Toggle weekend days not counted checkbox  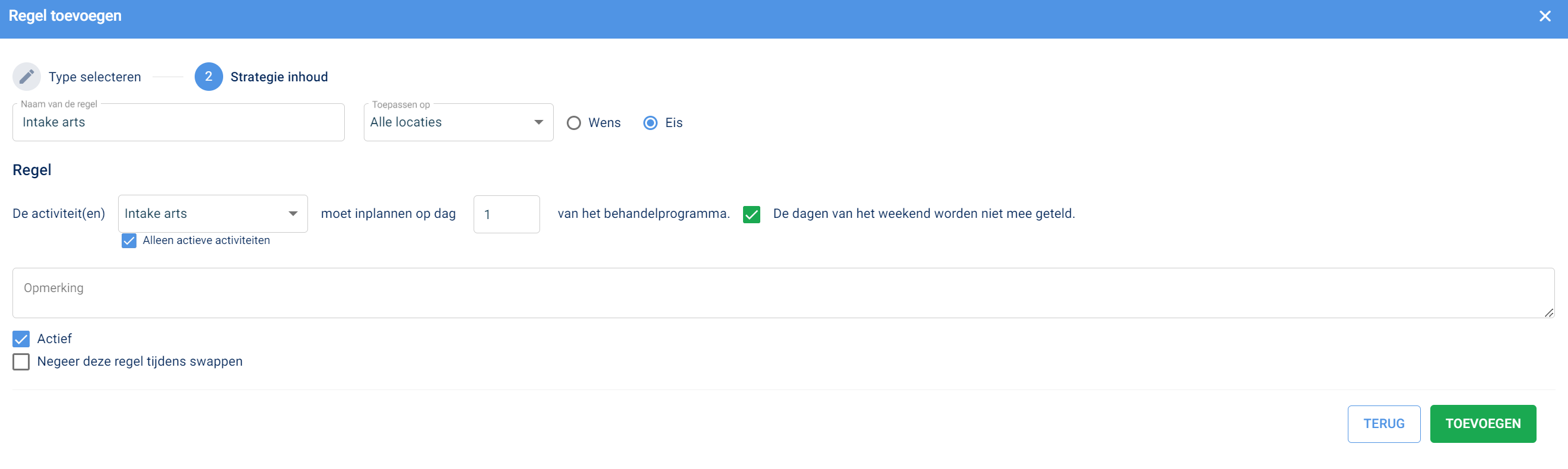click(752, 214)
